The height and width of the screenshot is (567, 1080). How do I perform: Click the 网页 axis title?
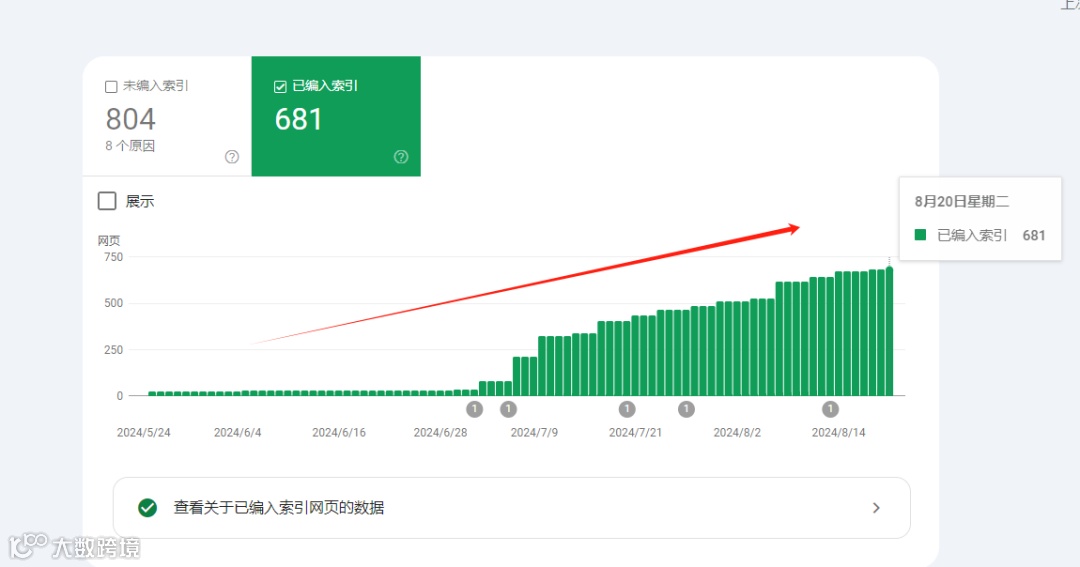coord(109,240)
